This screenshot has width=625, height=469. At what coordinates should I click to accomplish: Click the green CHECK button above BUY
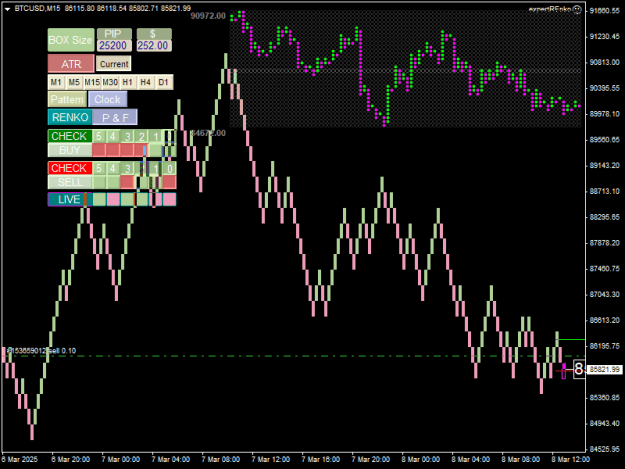(x=69, y=136)
